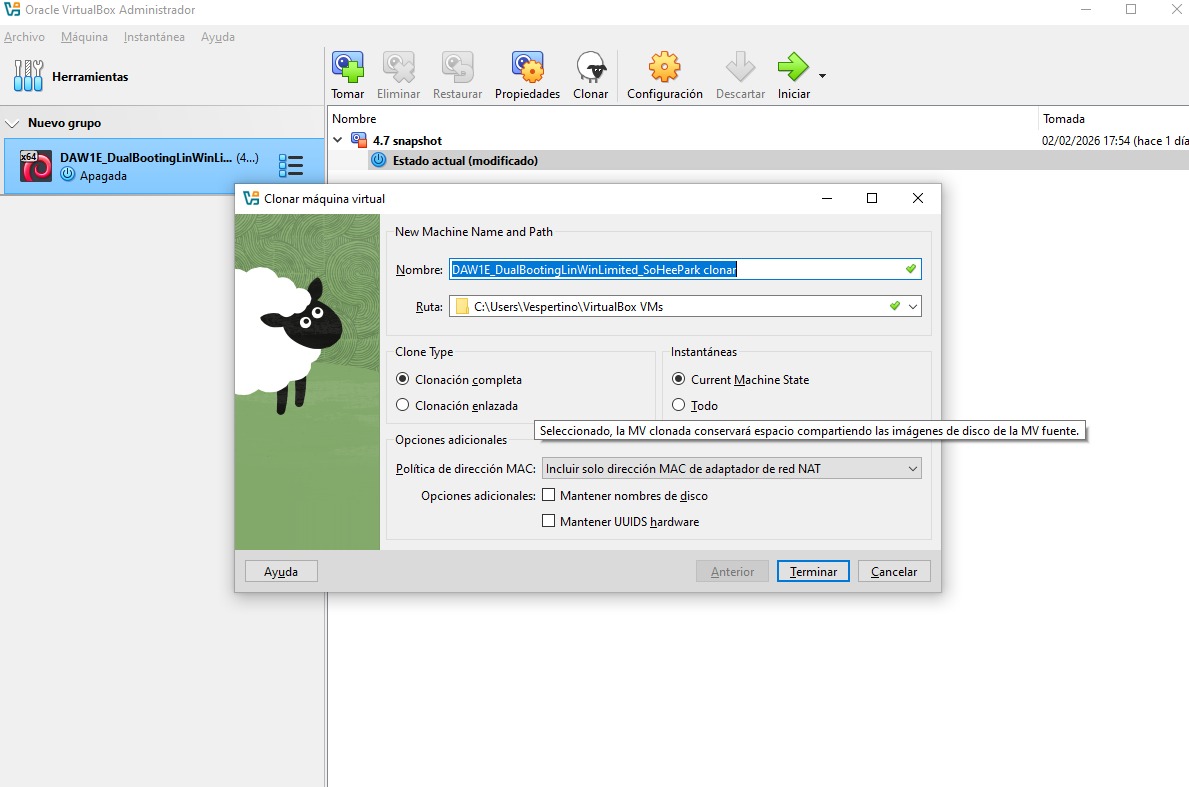Viewport: 1189px width, 787px height.
Task: Open snapshot Propiedades from toolbar
Action: (x=527, y=75)
